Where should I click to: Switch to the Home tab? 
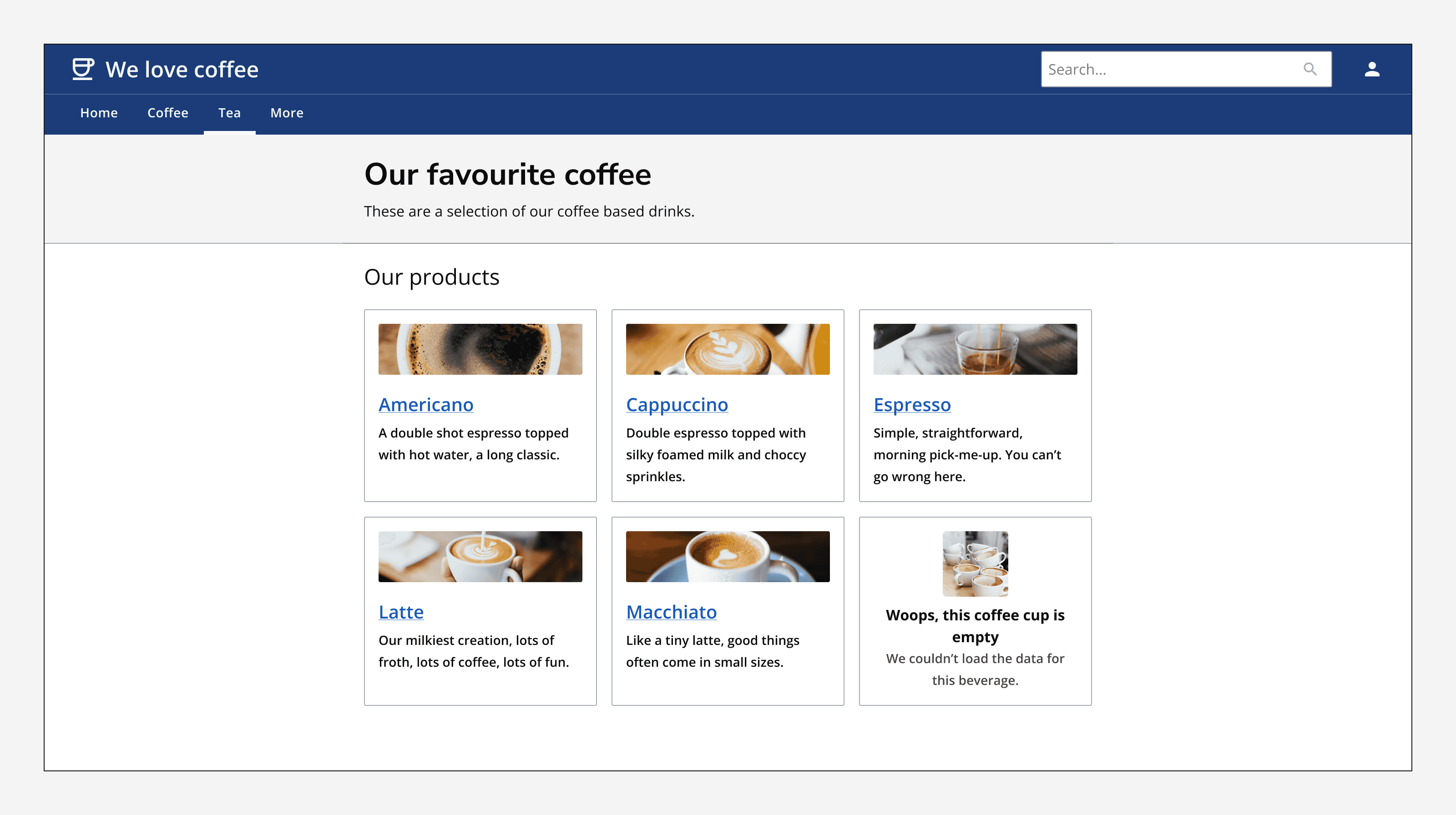pyautogui.click(x=99, y=113)
